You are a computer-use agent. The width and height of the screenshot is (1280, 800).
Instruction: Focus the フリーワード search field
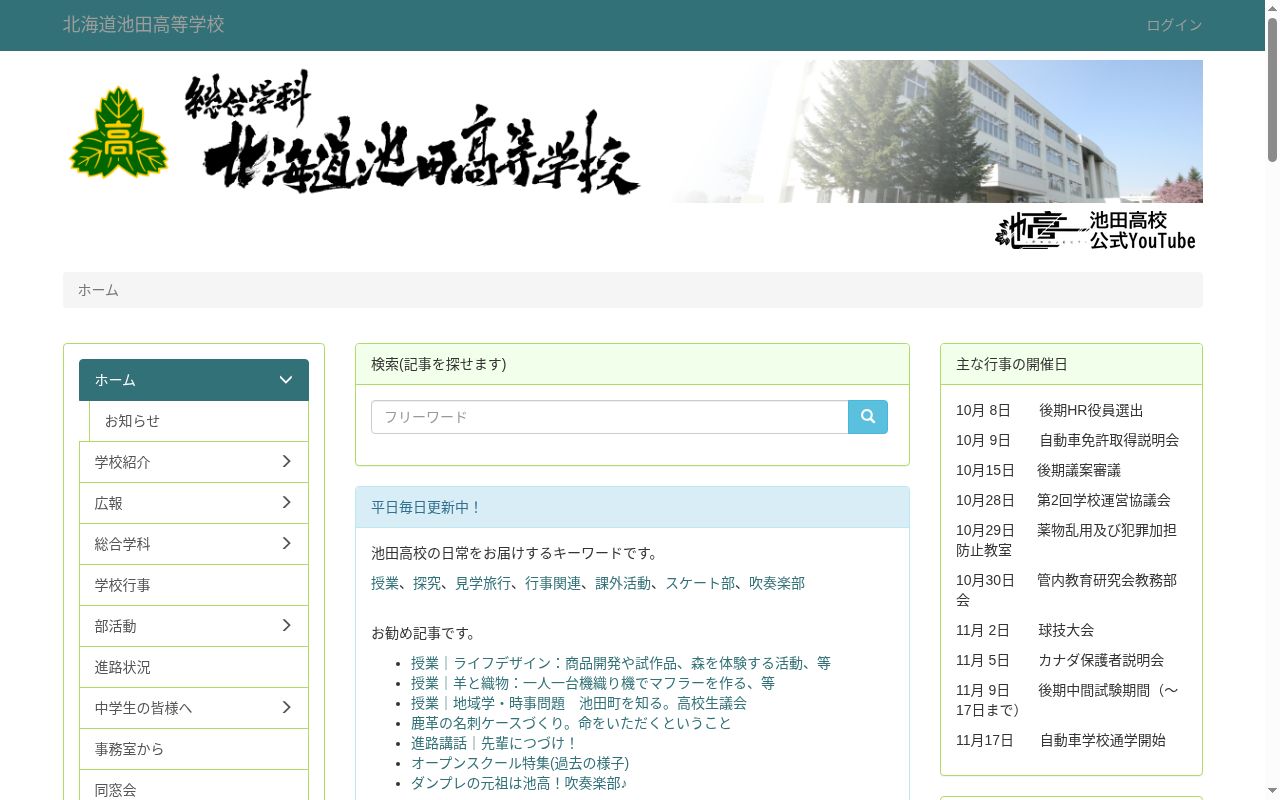pos(610,417)
